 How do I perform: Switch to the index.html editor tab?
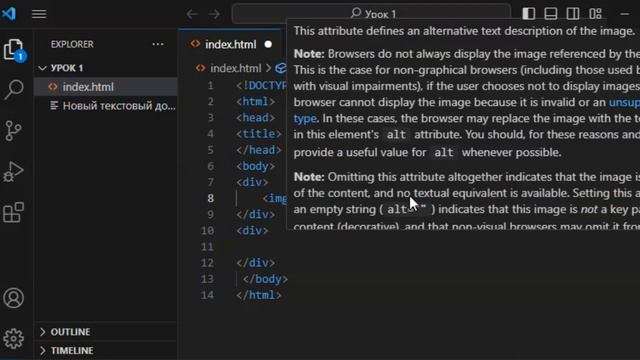coord(230,44)
